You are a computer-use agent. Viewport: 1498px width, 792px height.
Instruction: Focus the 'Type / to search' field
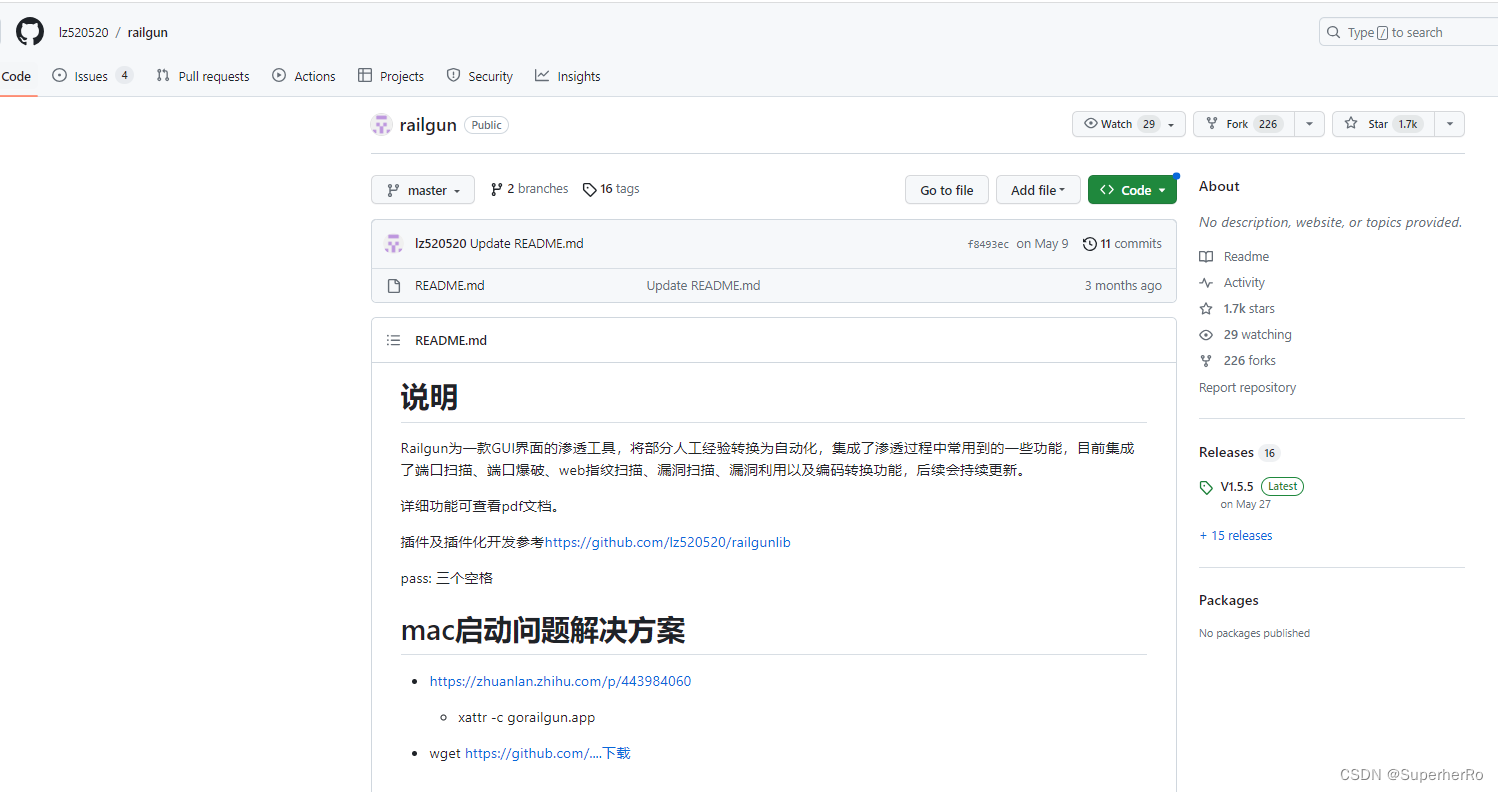pos(1408,32)
